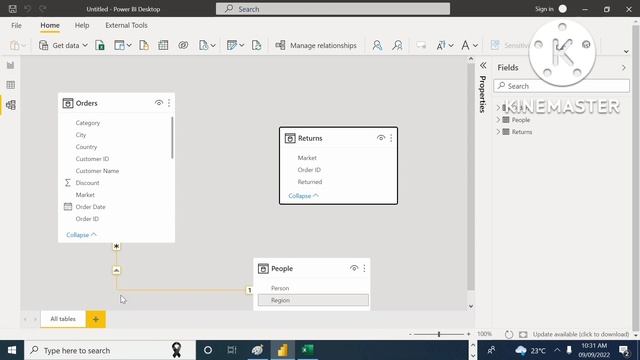This screenshot has height=360, width=640.
Task: Click the Orders table scrollbar
Action: tap(172, 138)
